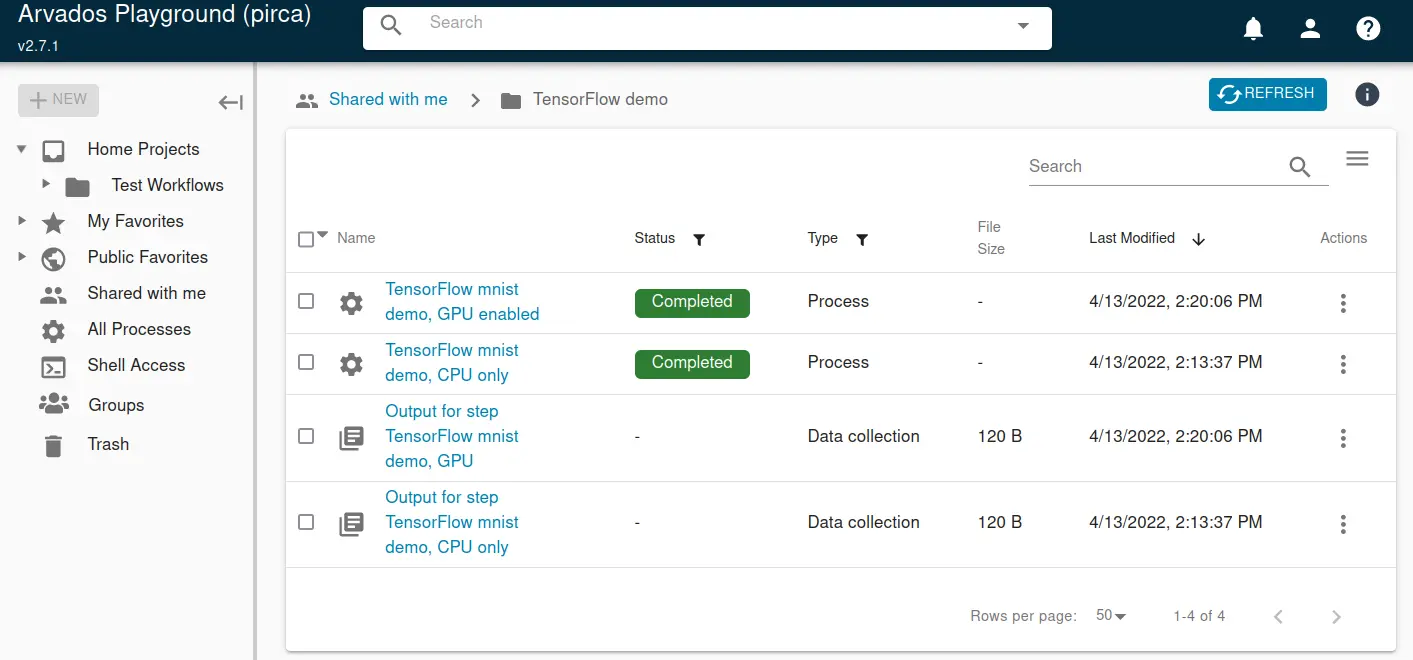
Task: Open actions menu for CPU only process
Action: pos(1343,364)
